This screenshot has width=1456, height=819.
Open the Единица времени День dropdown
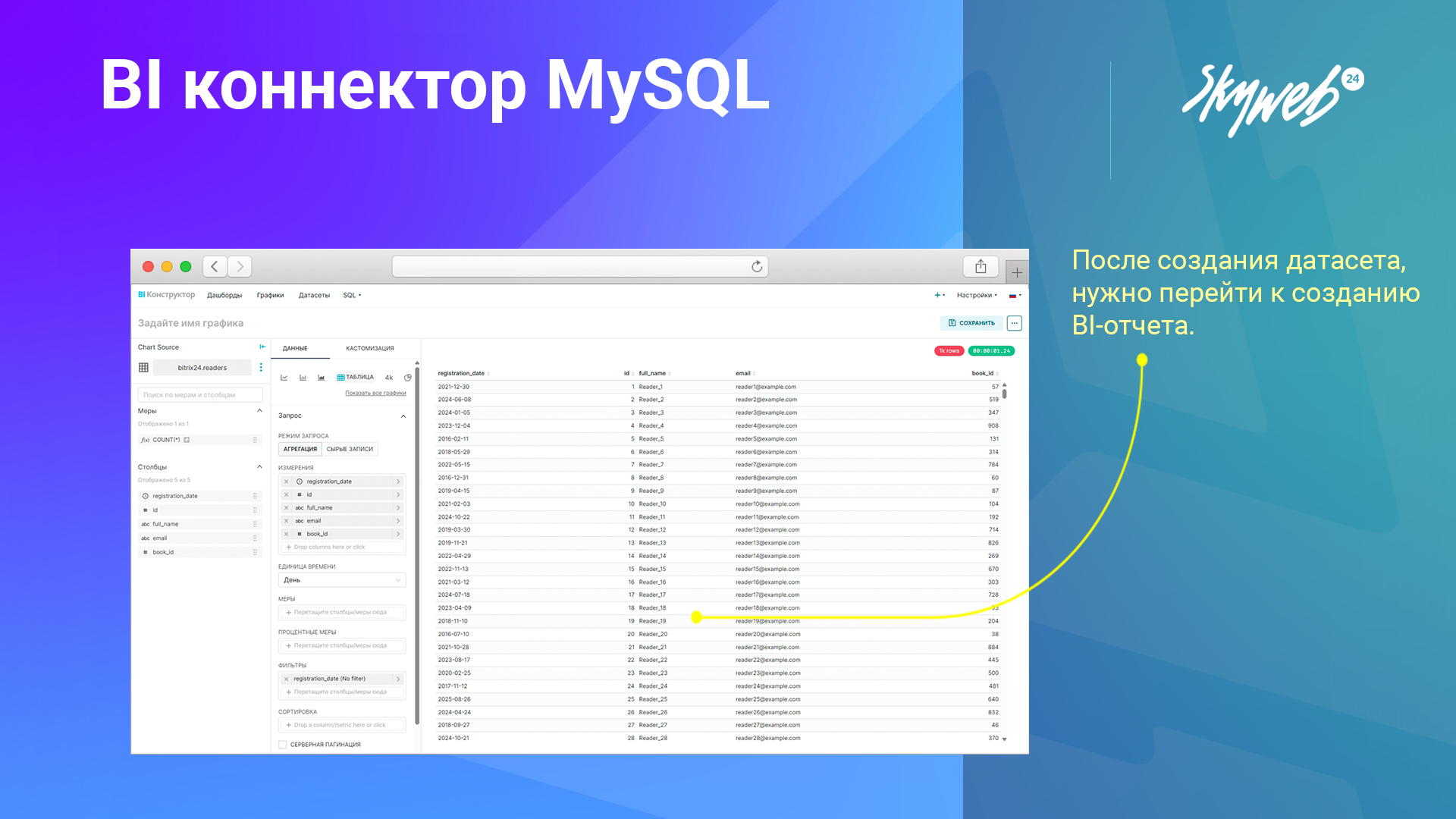342,580
